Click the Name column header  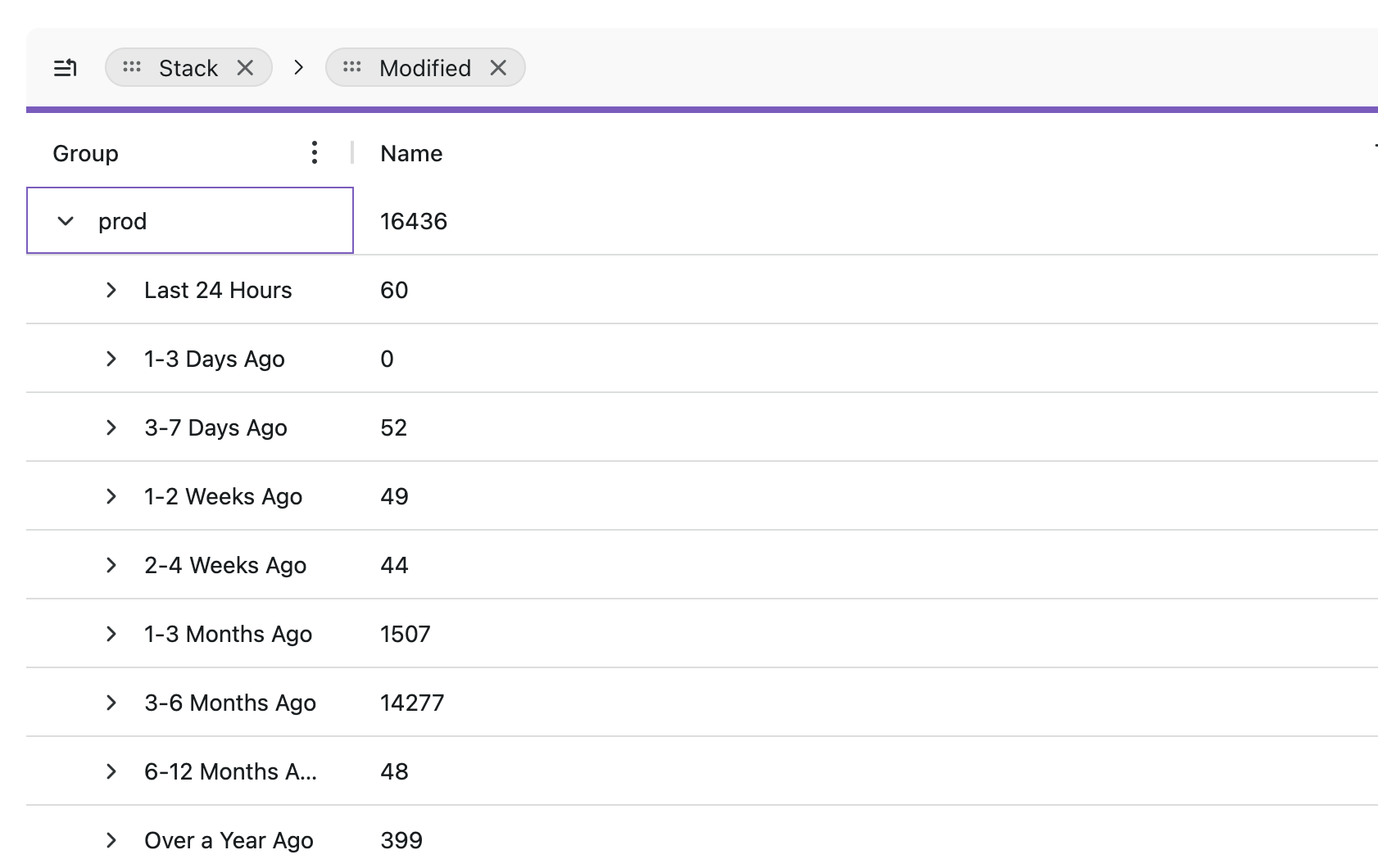(x=410, y=152)
